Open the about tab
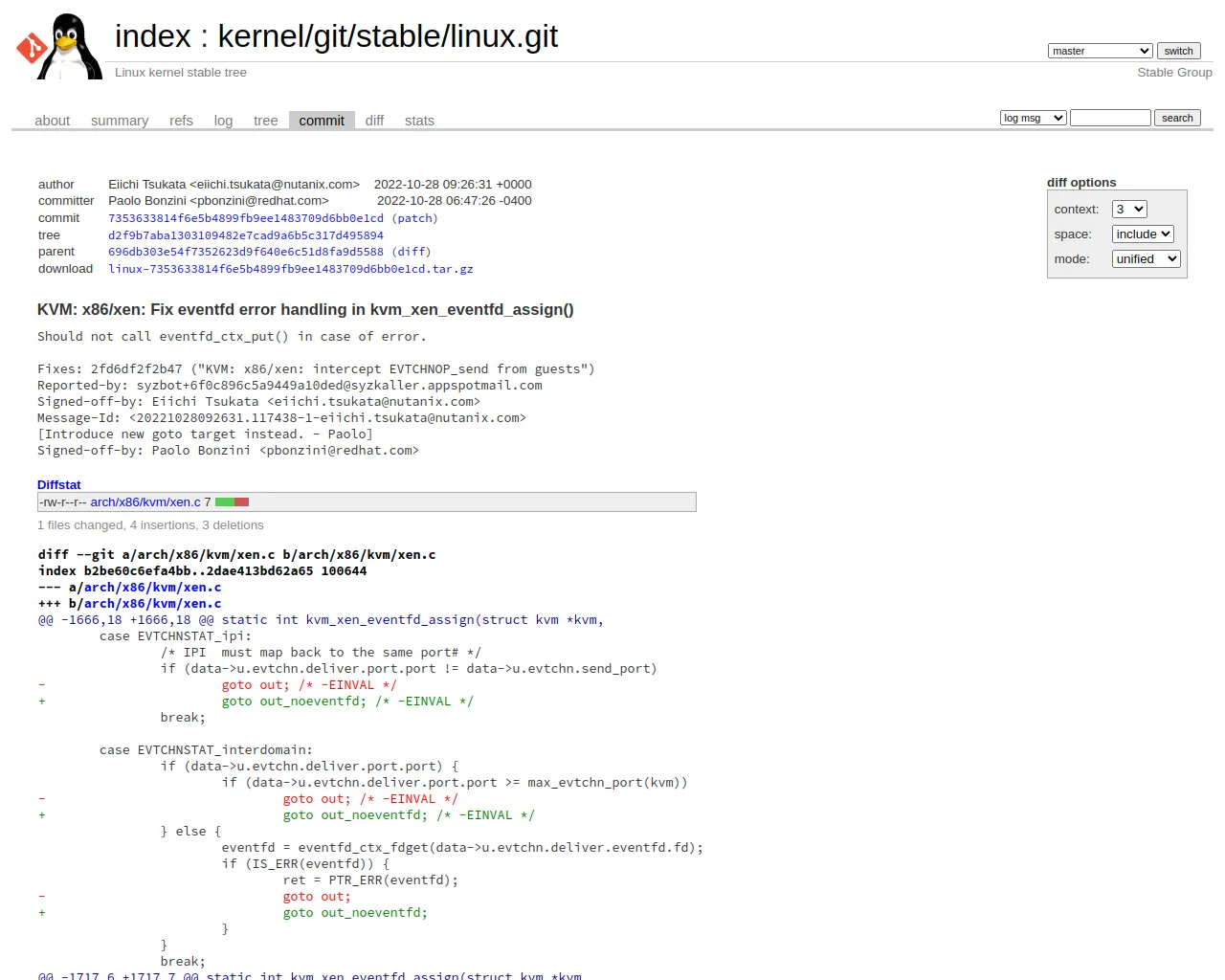 [x=53, y=121]
